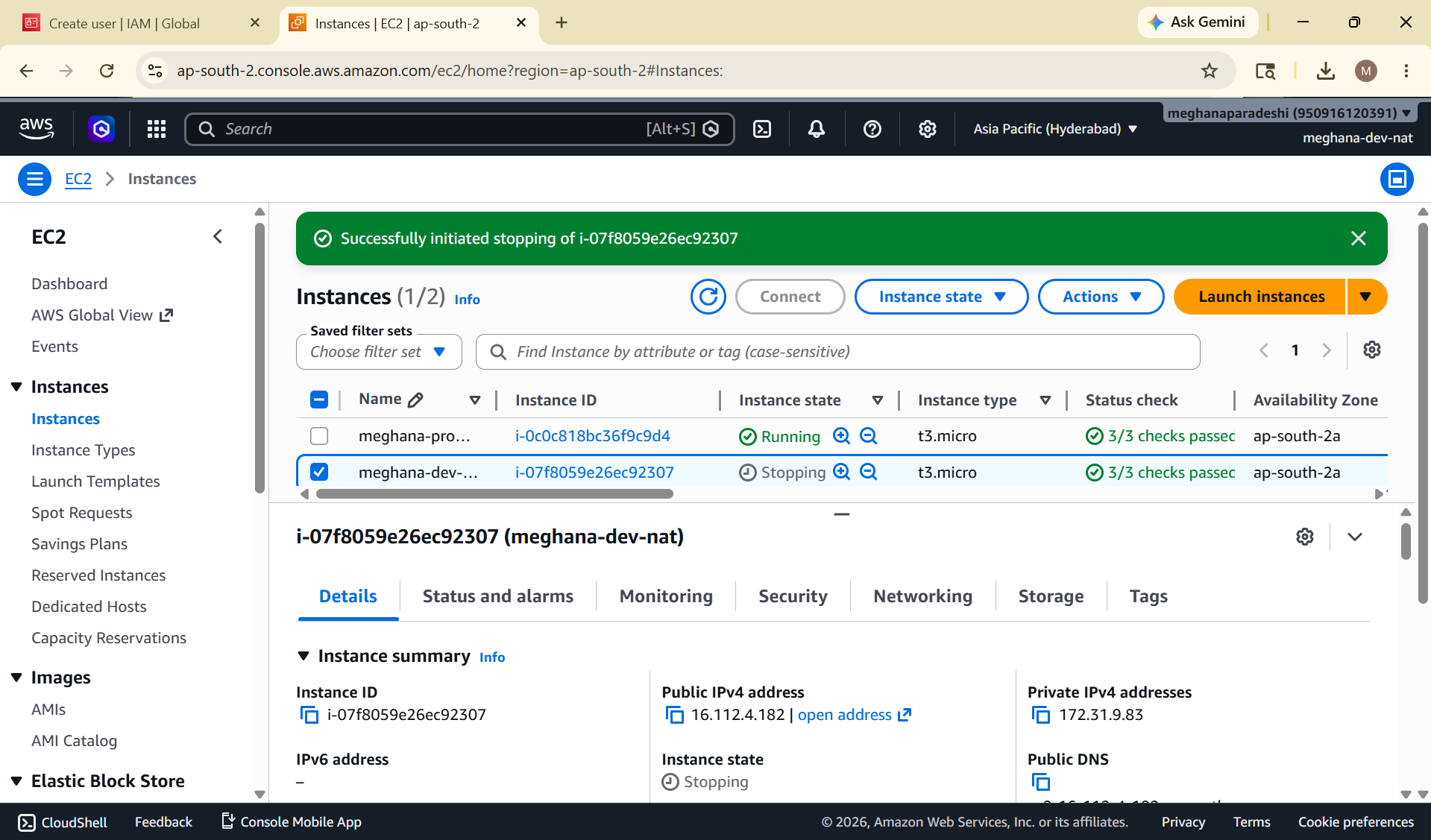Launch CloudShell from the top navigation bar
This screenshot has width=1431, height=840.
point(762,129)
